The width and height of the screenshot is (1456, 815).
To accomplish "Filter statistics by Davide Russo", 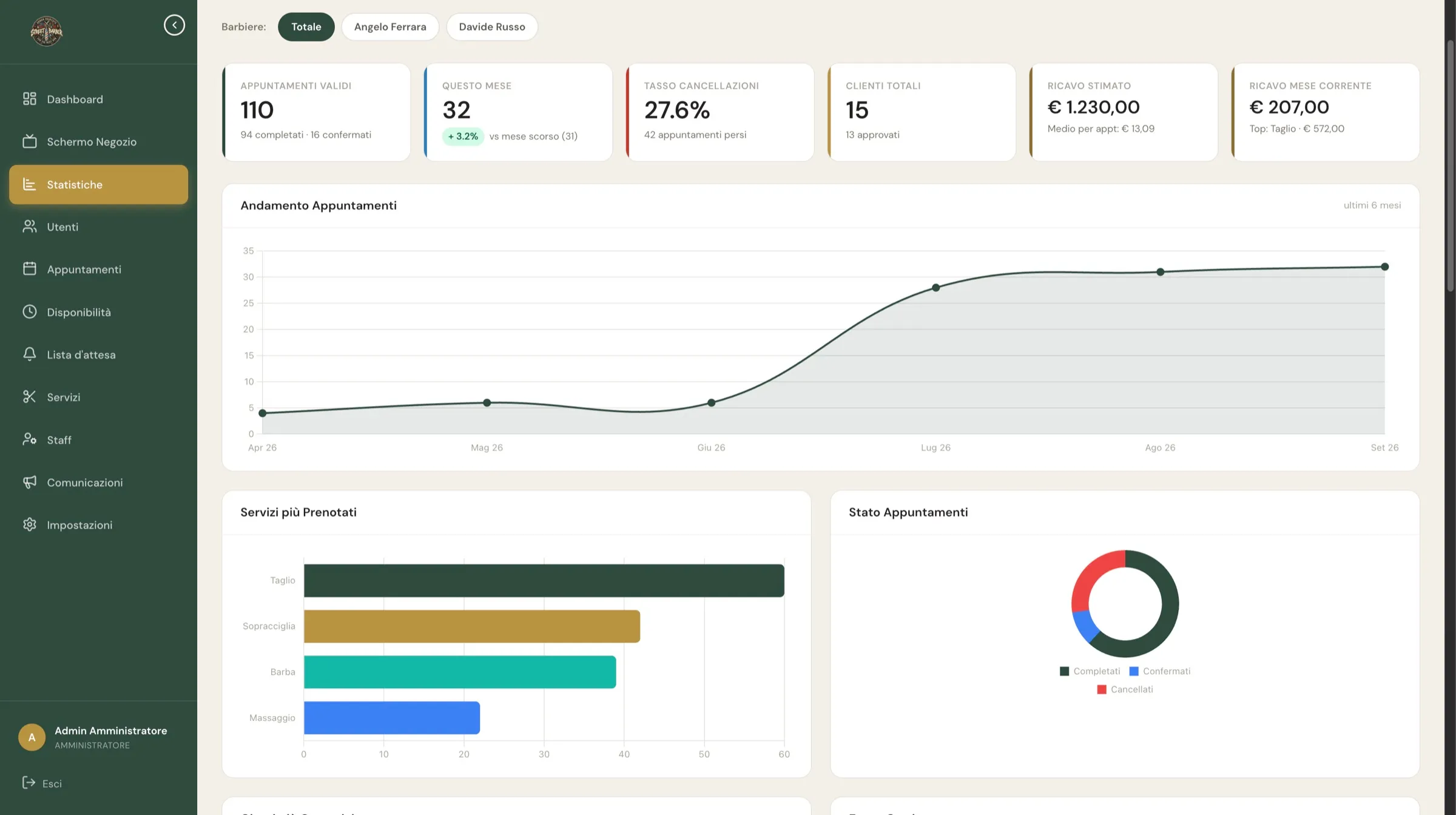I will pyautogui.click(x=492, y=27).
